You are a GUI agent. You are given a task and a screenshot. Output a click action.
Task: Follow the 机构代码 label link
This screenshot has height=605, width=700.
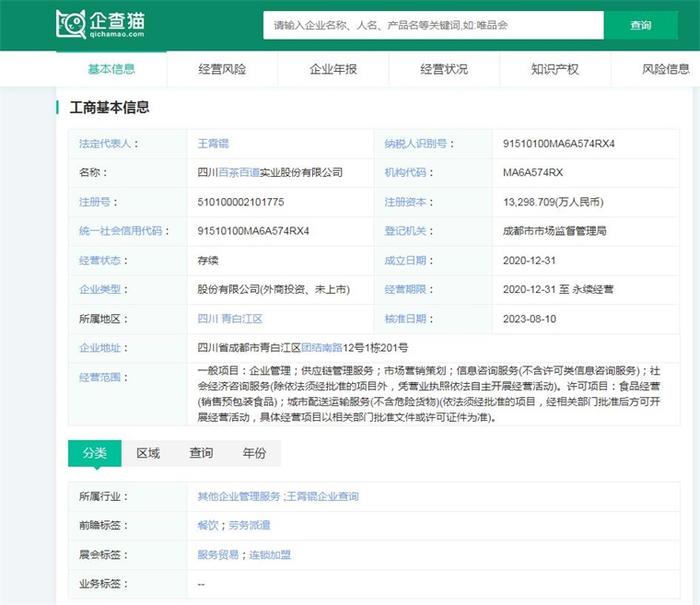(x=405, y=172)
